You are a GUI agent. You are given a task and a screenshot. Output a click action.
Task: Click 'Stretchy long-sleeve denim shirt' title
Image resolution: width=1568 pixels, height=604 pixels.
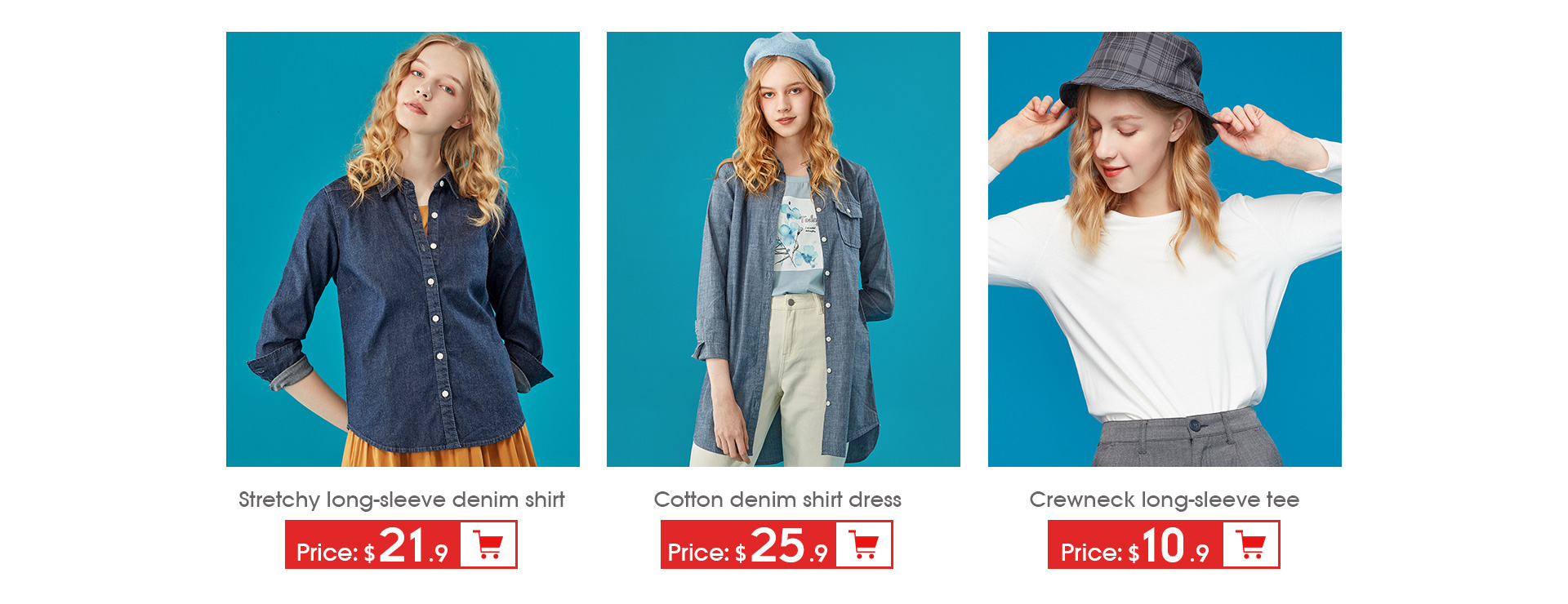402,500
